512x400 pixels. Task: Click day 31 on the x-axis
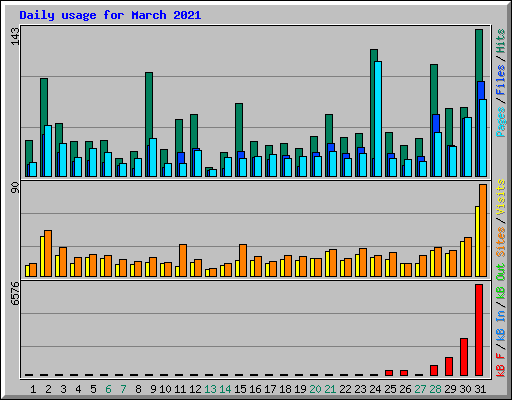click(480, 389)
